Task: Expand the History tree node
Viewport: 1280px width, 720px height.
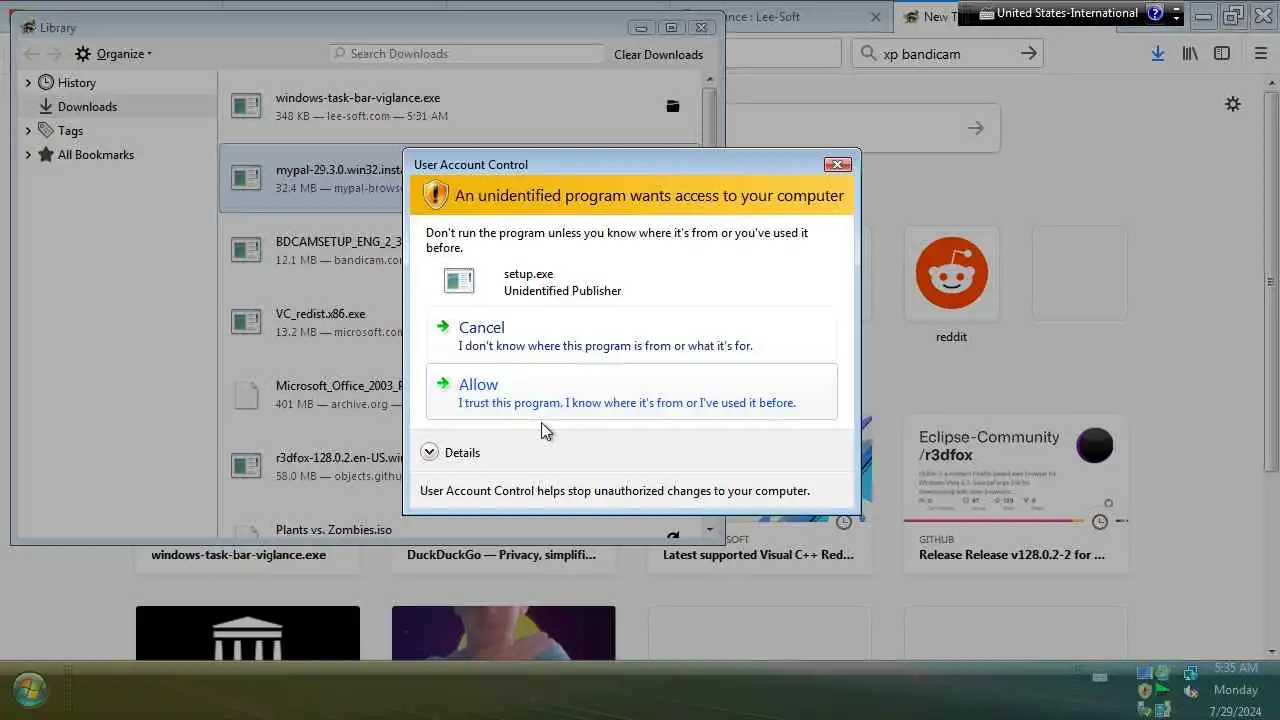Action: click(x=28, y=83)
